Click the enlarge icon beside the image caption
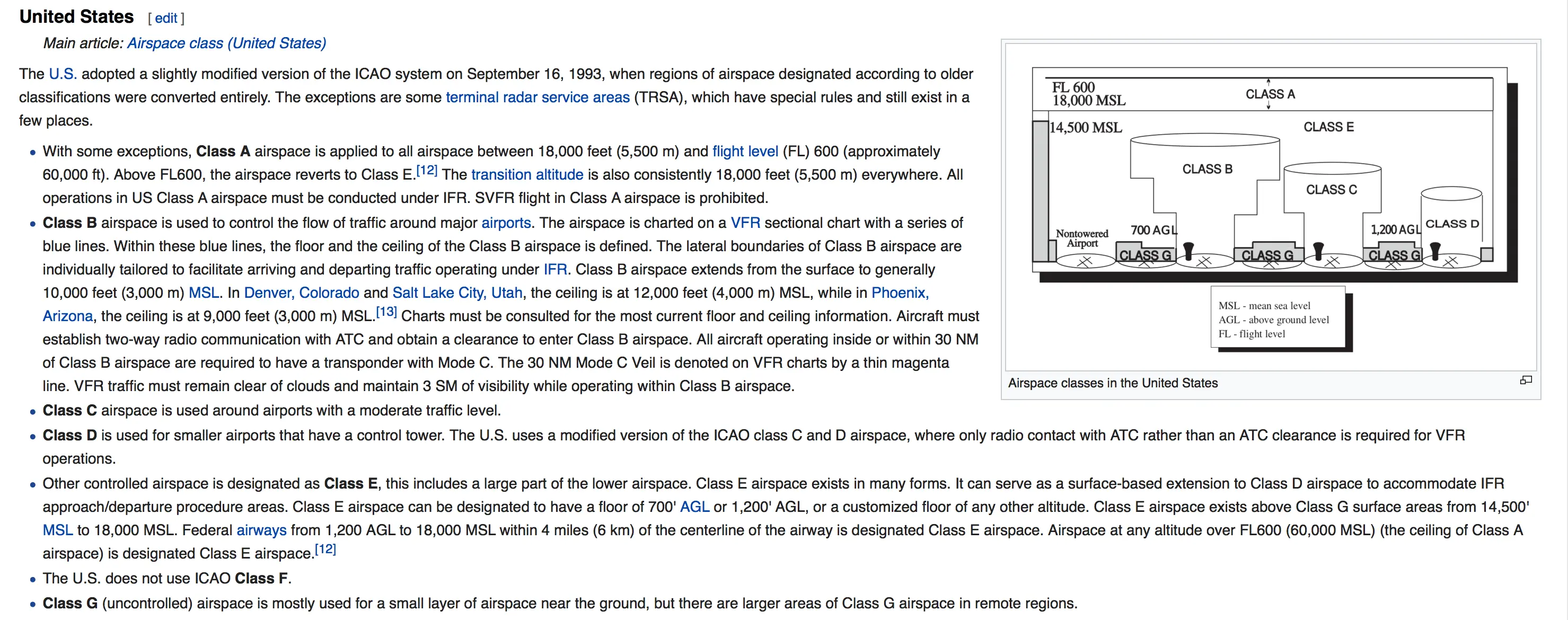The image size is (1568, 620). [1526, 380]
